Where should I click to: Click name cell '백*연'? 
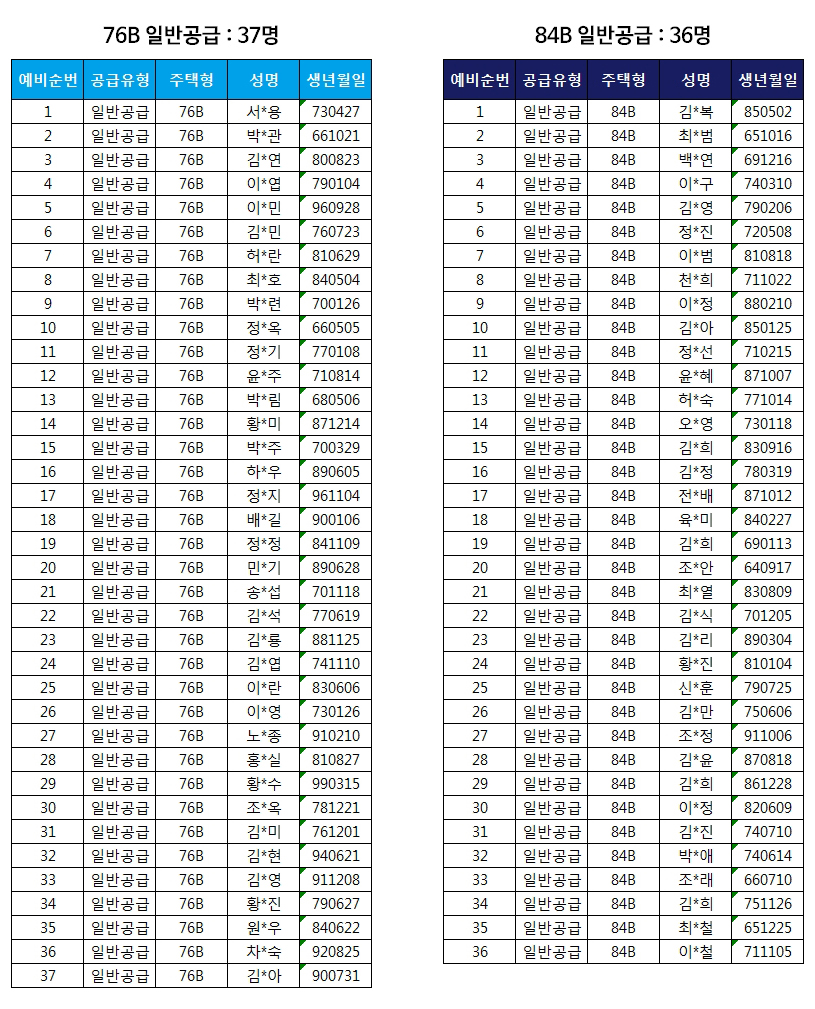pyautogui.click(x=695, y=160)
